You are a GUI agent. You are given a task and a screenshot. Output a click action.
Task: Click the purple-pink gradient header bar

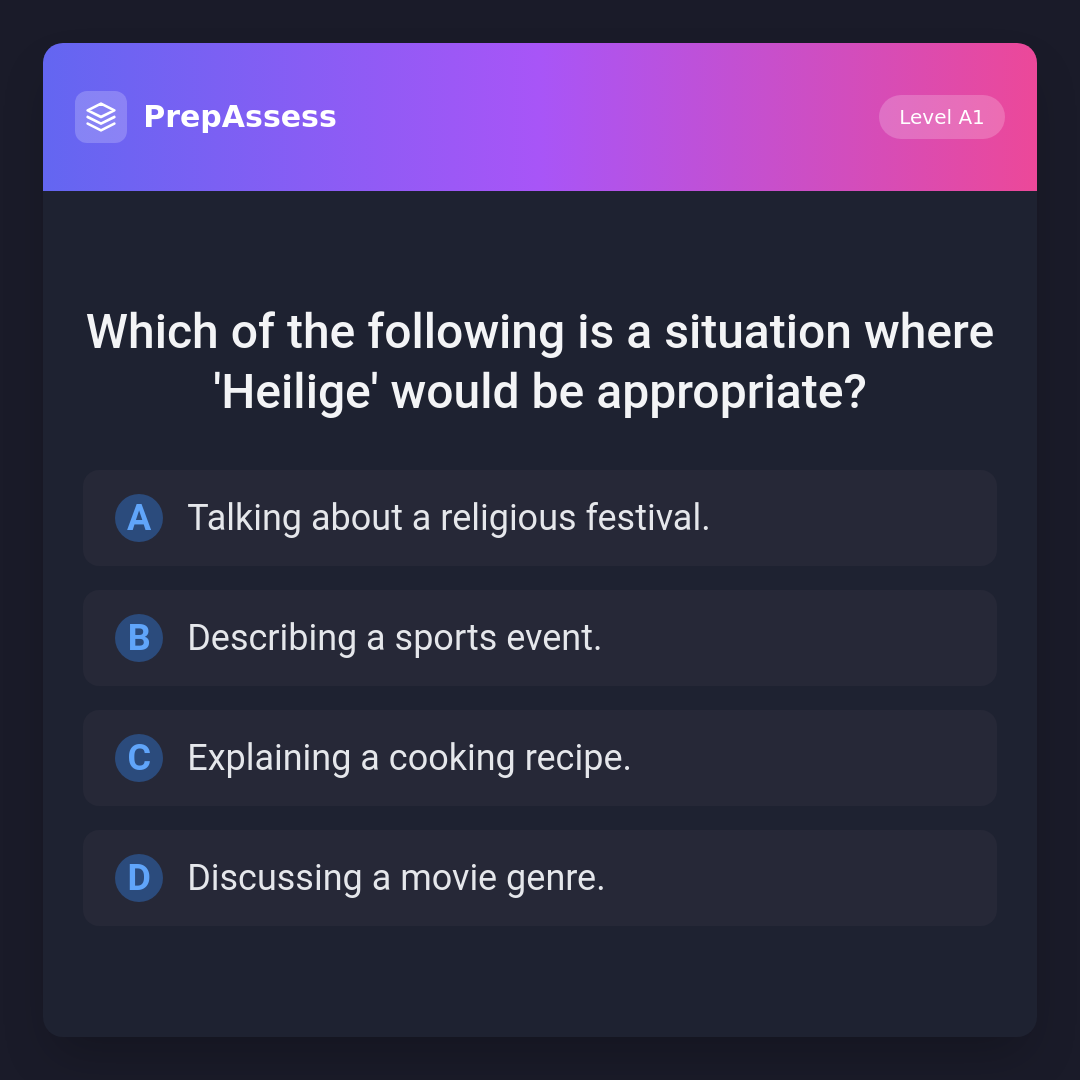point(600,117)
